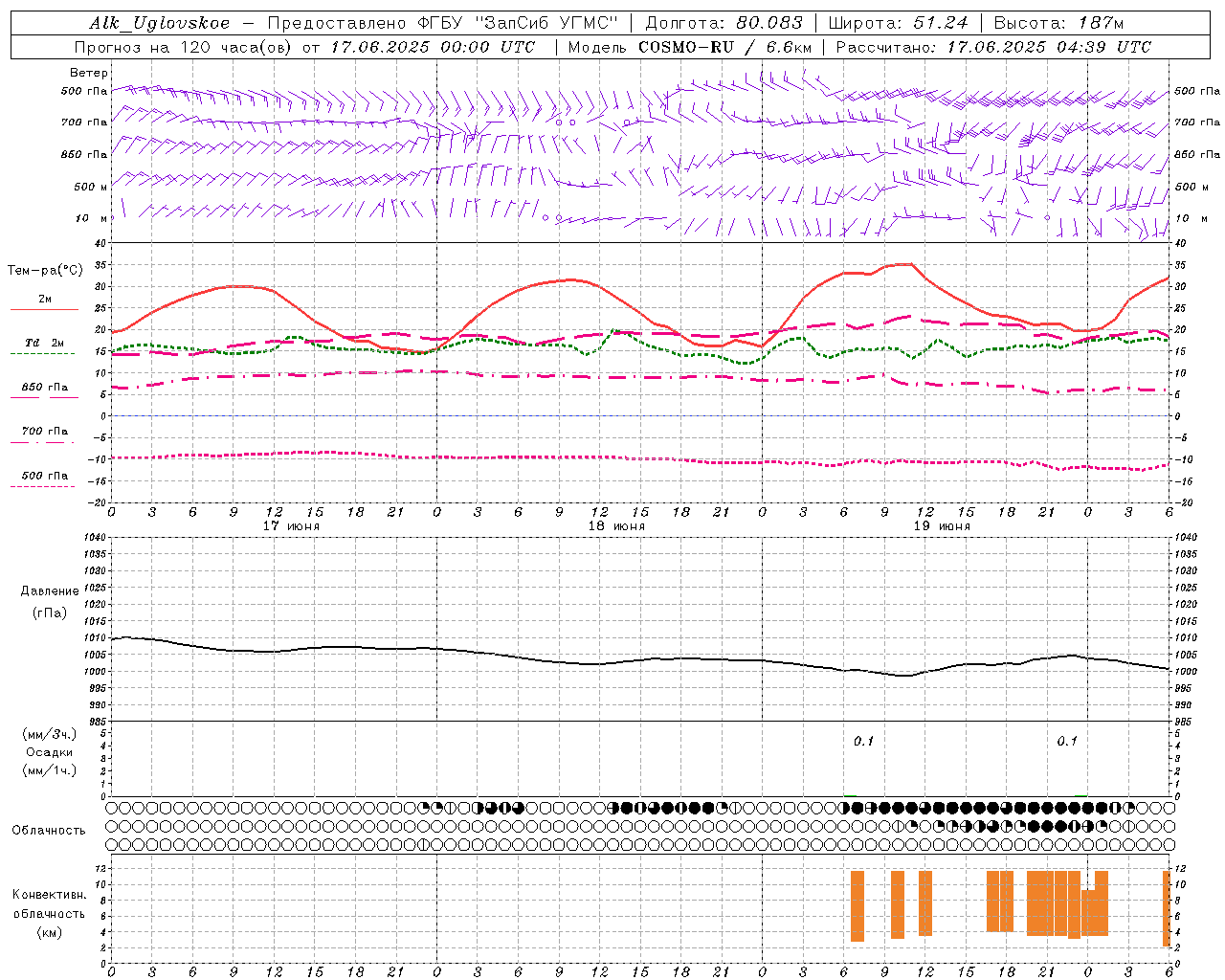Click the dashed line sample under Td 2м
The height and width of the screenshot is (980, 1225).
[42, 354]
